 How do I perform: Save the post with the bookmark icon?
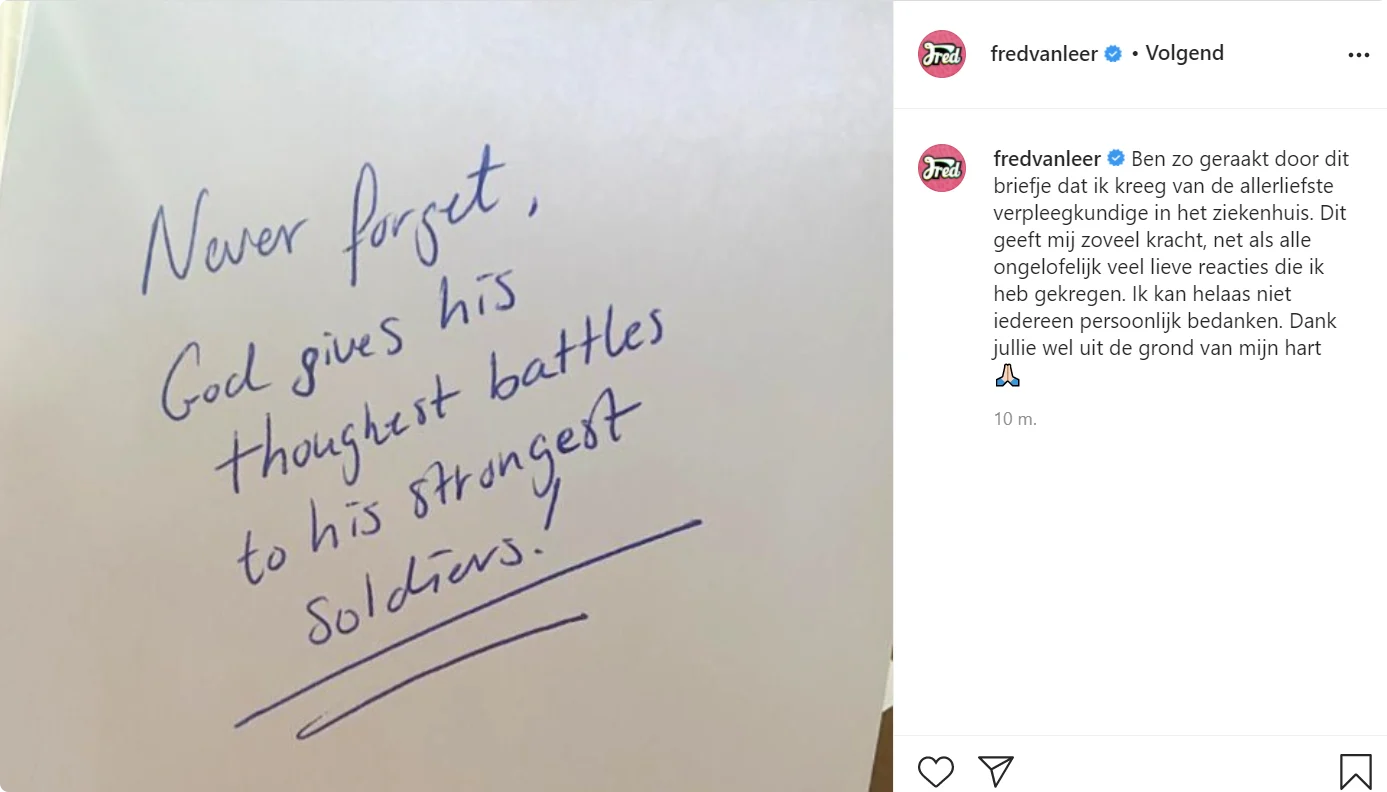[x=1356, y=771]
